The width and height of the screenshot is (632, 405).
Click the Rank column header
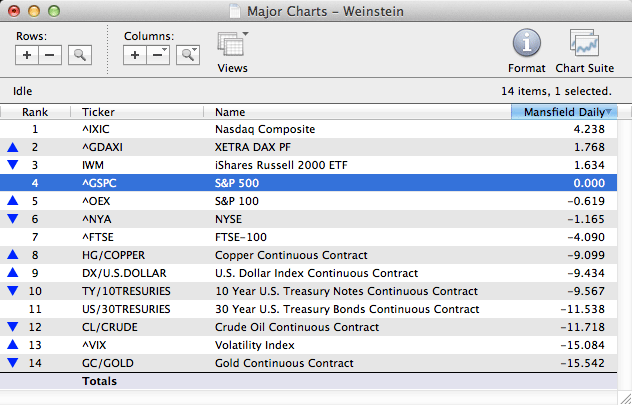point(35,112)
